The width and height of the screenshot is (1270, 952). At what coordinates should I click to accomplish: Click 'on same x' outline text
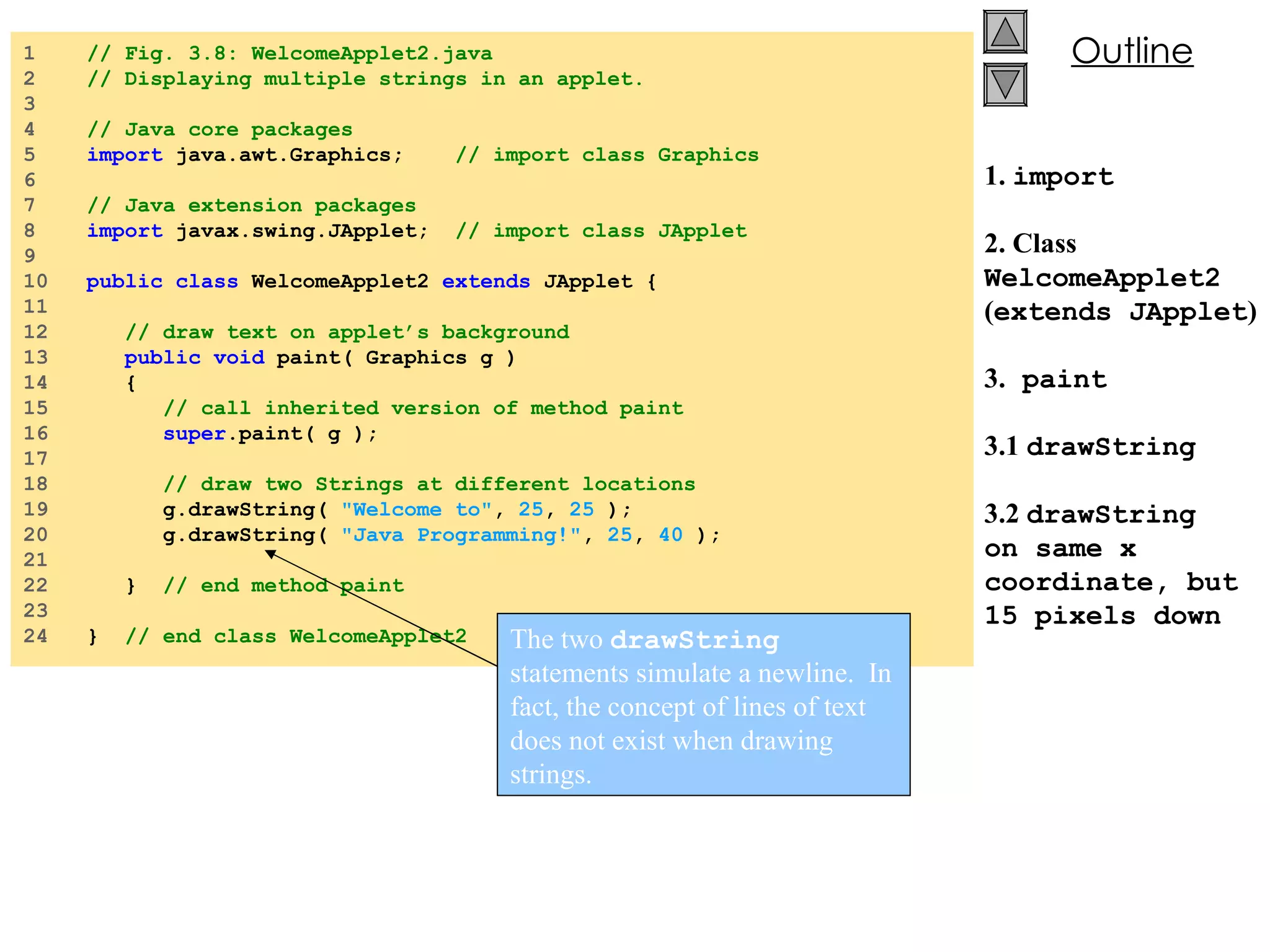(x=1060, y=549)
